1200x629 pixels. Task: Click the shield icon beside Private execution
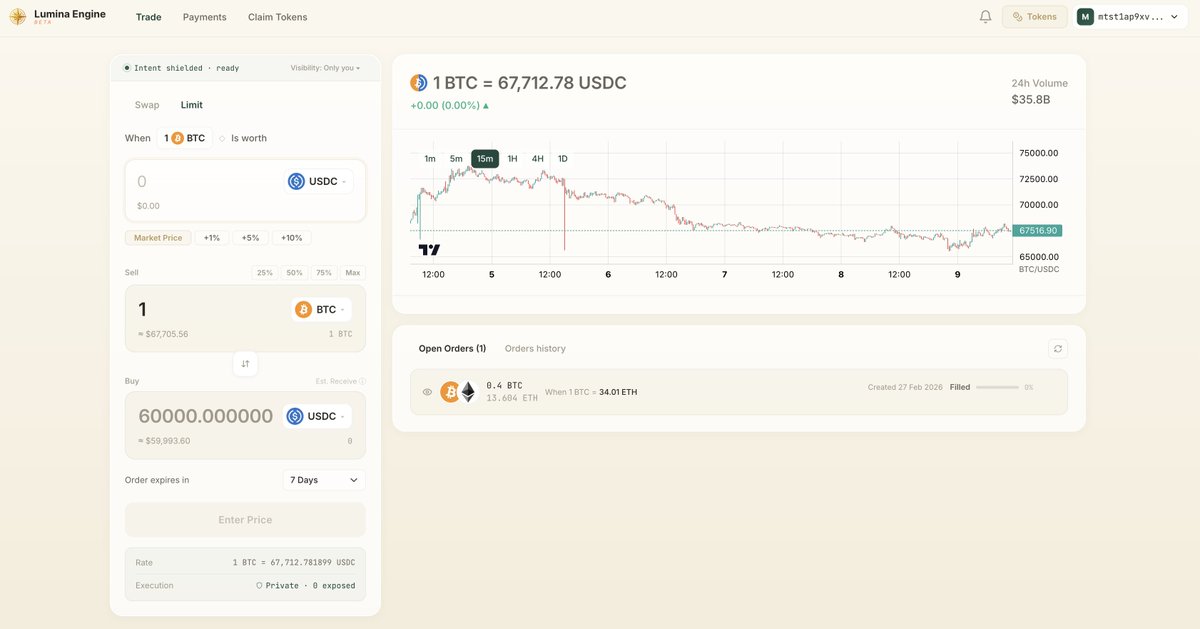click(x=259, y=586)
